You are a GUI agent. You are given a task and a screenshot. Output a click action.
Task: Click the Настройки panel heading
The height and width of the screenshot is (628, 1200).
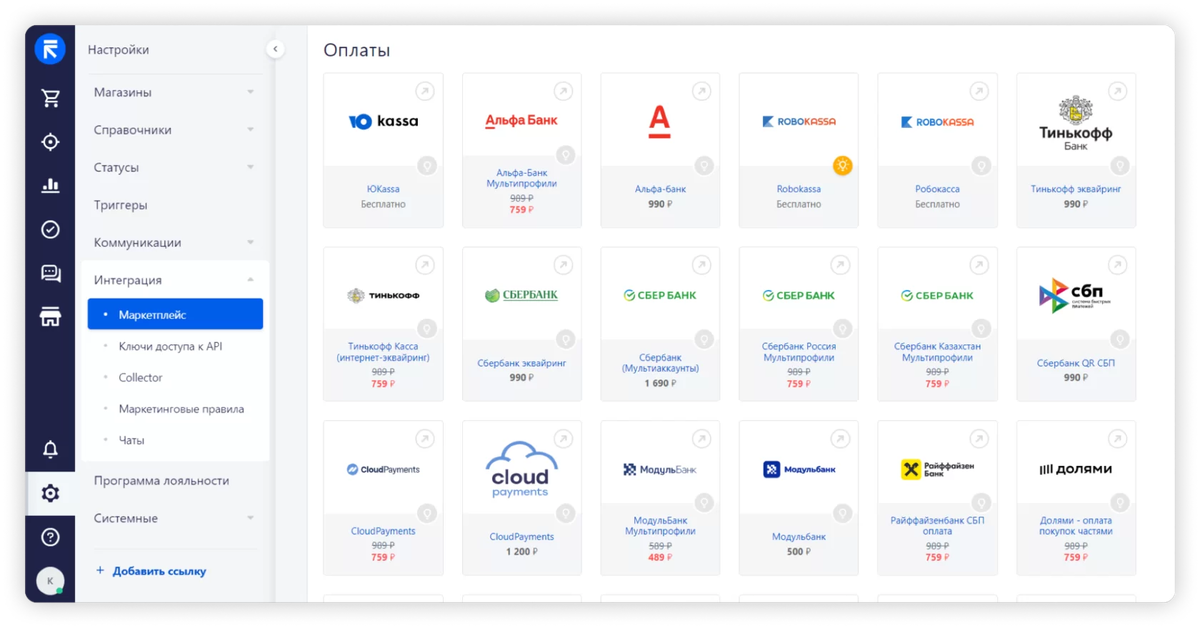[x=118, y=49]
